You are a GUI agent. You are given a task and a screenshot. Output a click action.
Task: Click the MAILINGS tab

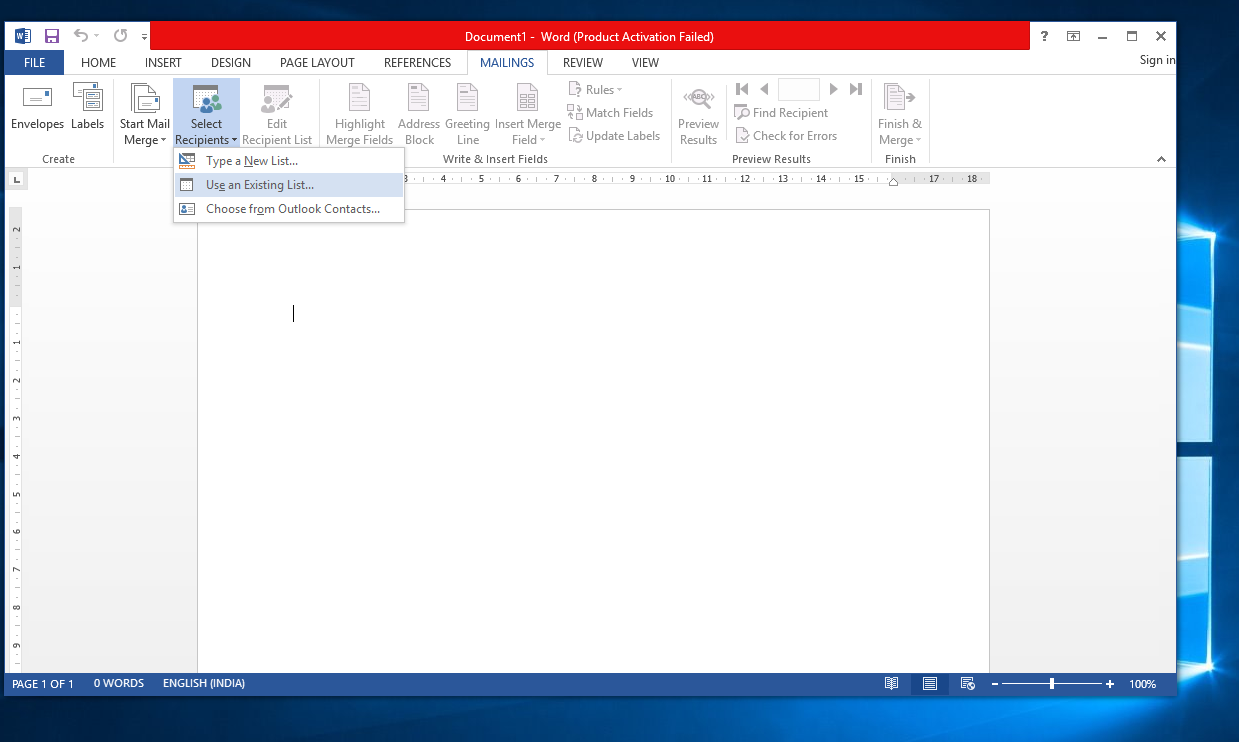pyautogui.click(x=507, y=62)
